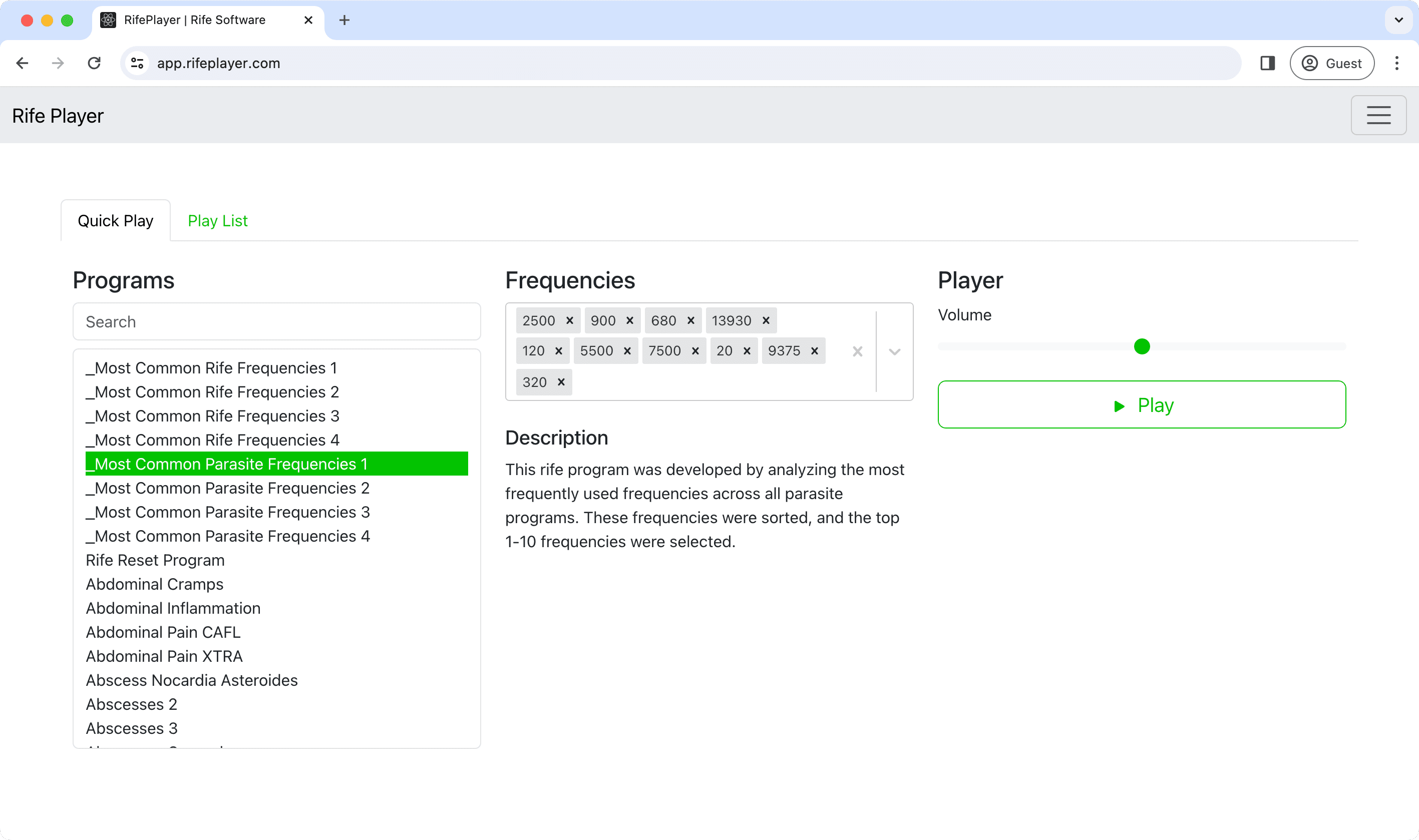Adjust the Volume slider handle
The image size is (1419, 840).
point(1142,346)
